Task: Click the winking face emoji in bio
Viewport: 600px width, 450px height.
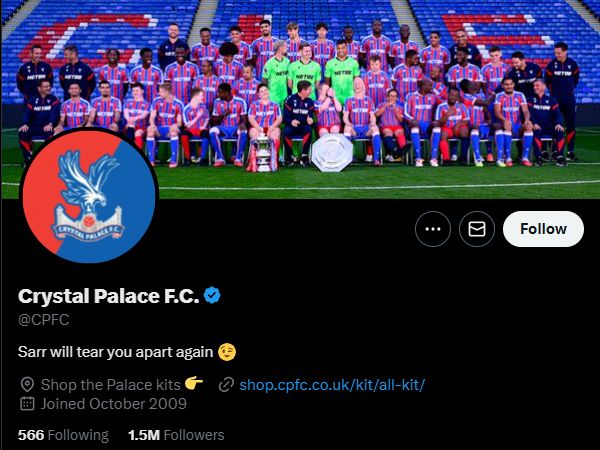Action: [229, 353]
